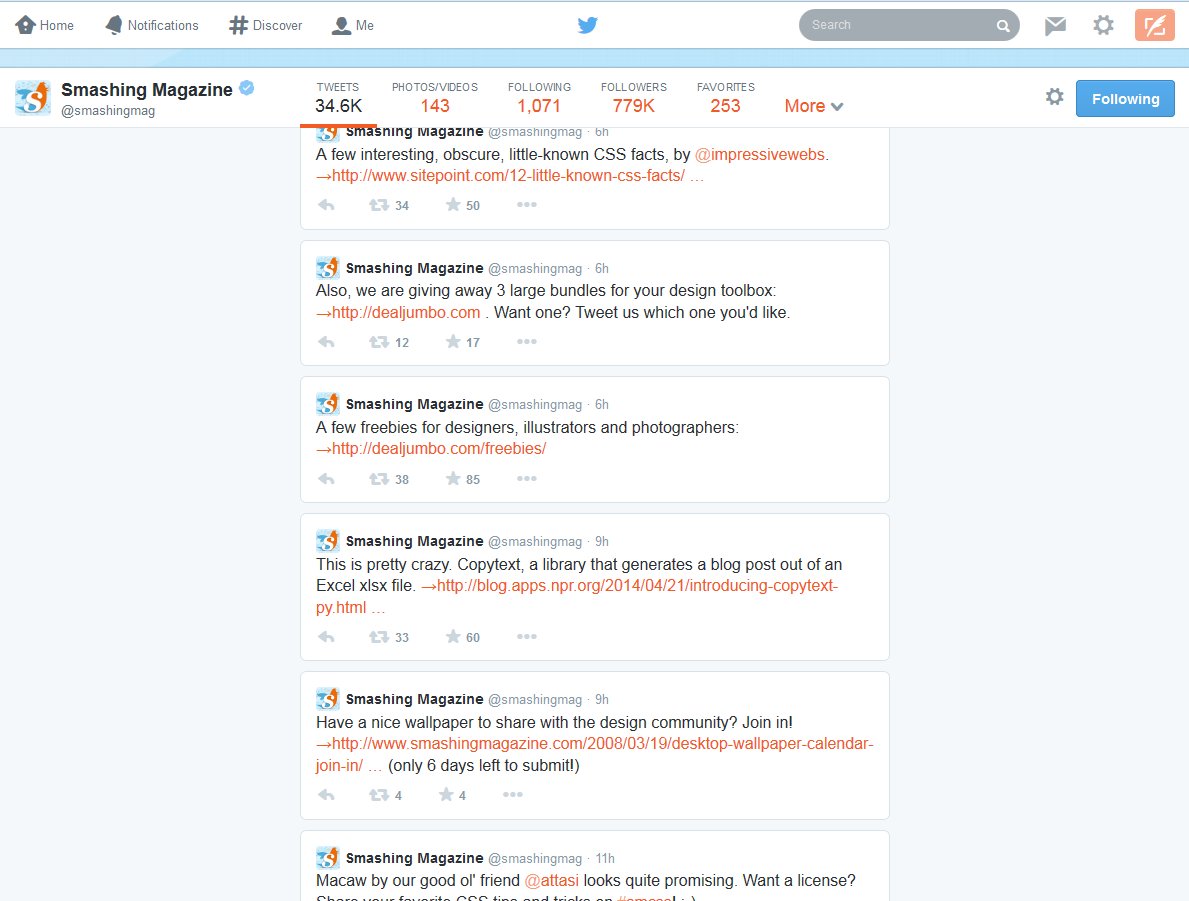
Task: Click the Twitter bird logo
Action: pyautogui.click(x=588, y=25)
